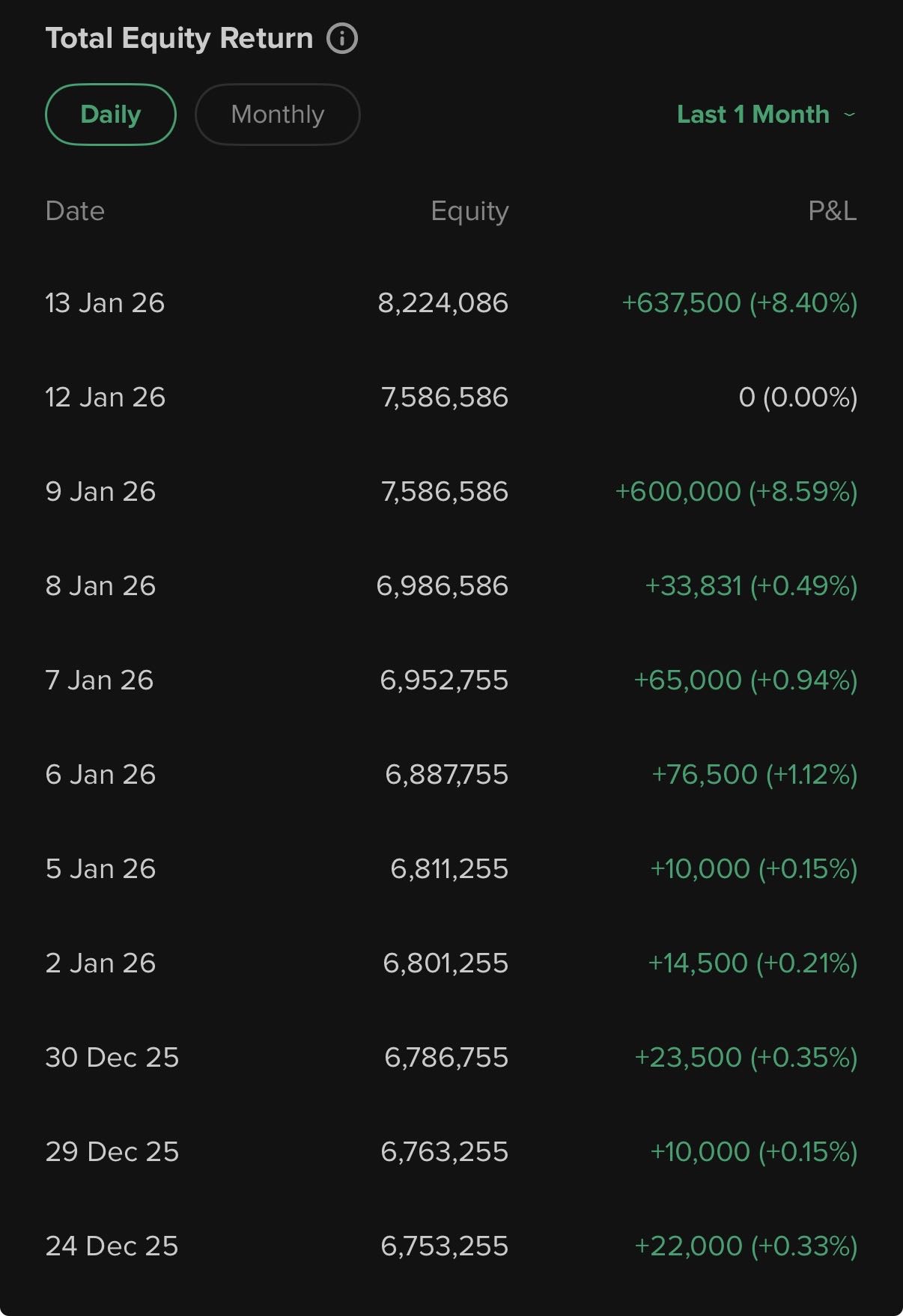Image resolution: width=903 pixels, height=1316 pixels.
Task: Click the Equity column header
Action: coord(469,211)
